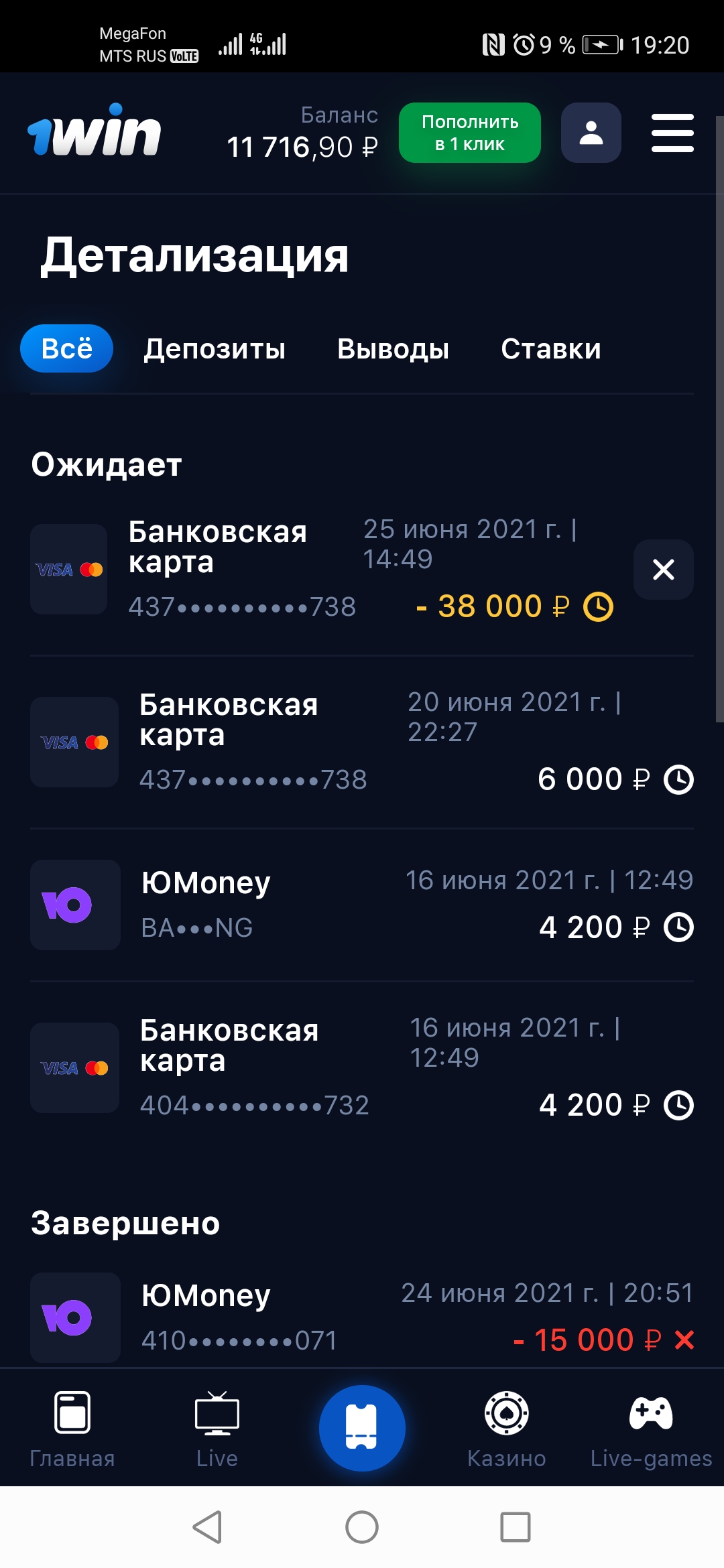Switch to the Выводы tab
The image size is (724, 1568).
393,349
